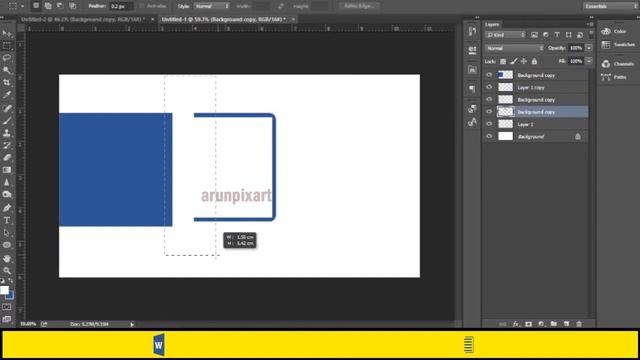Close the Untitled-2 document tab

[152, 19]
